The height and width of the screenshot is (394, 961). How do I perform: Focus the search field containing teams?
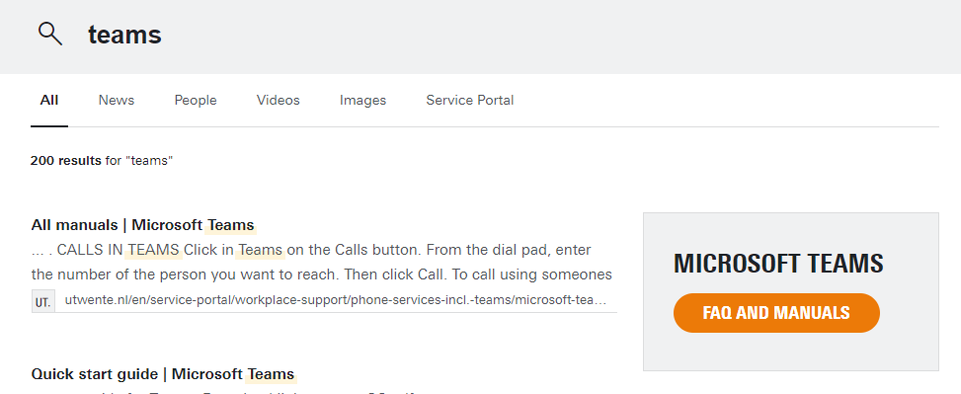click(x=490, y=35)
